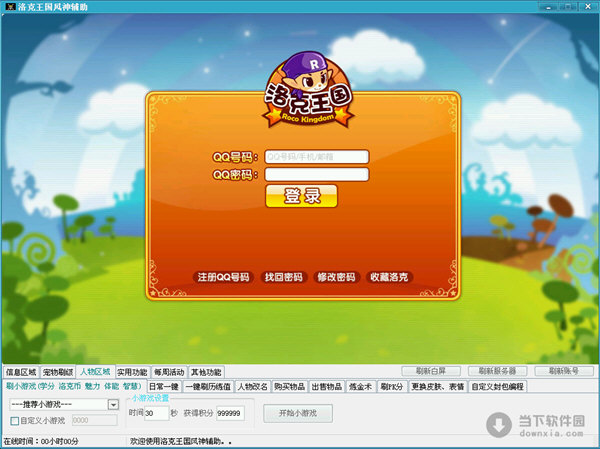The height and width of the screenshot is (449, 600).
Task: Open the 注册QQ号码 link
Action: pos(223,277)
